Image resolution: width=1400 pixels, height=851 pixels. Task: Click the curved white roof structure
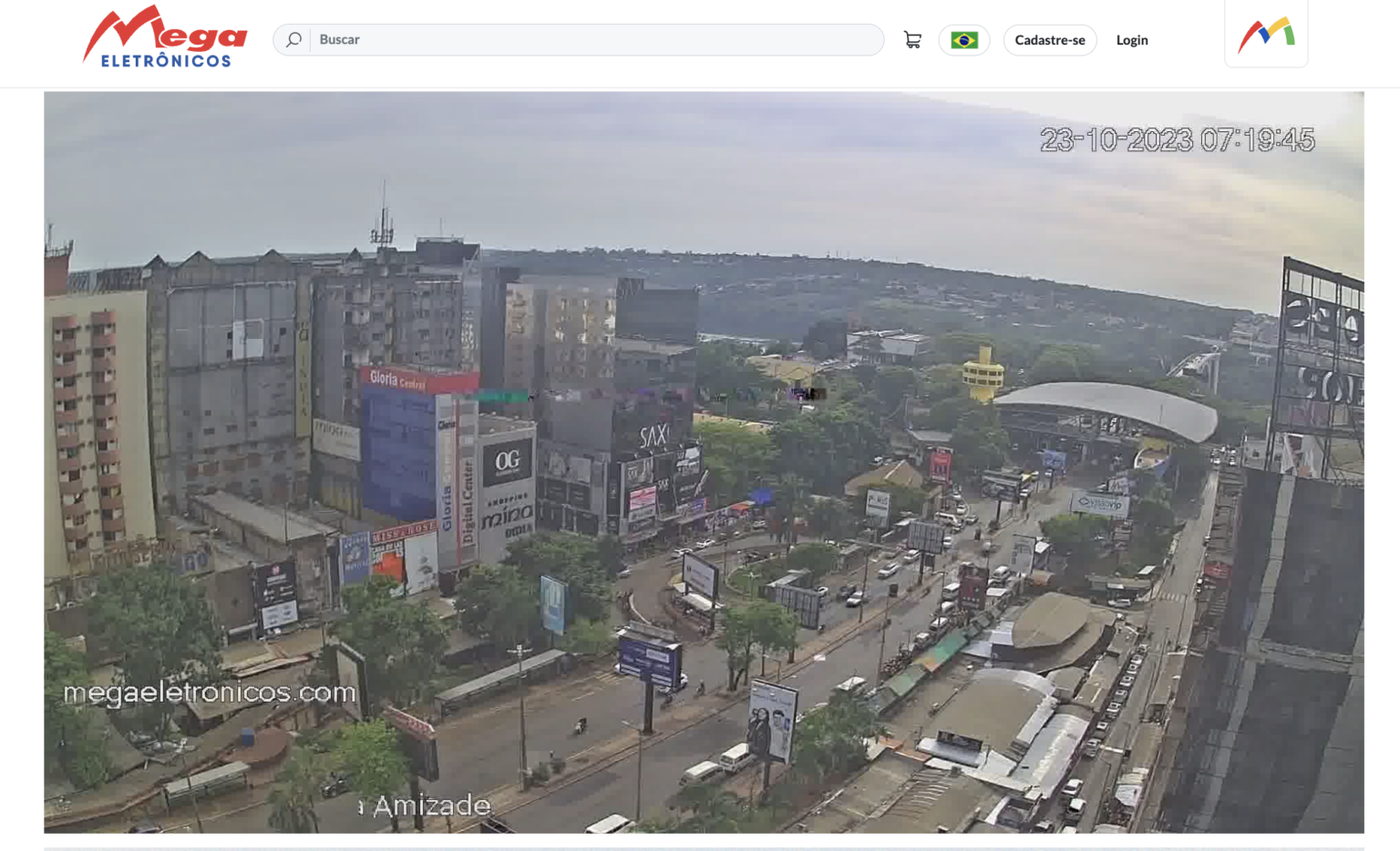[1107, 407]
